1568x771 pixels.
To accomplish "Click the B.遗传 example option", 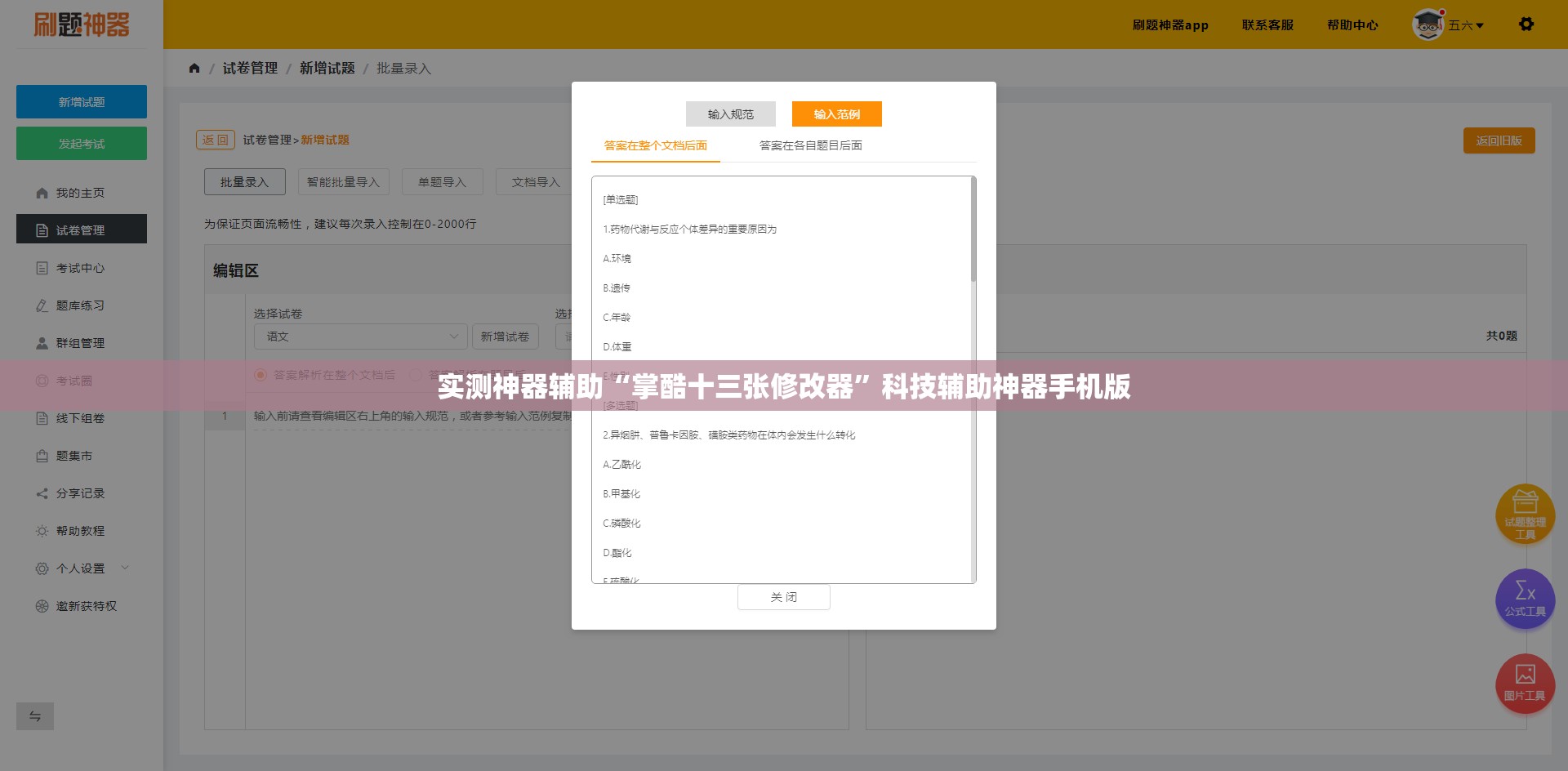I will point(617,288).
